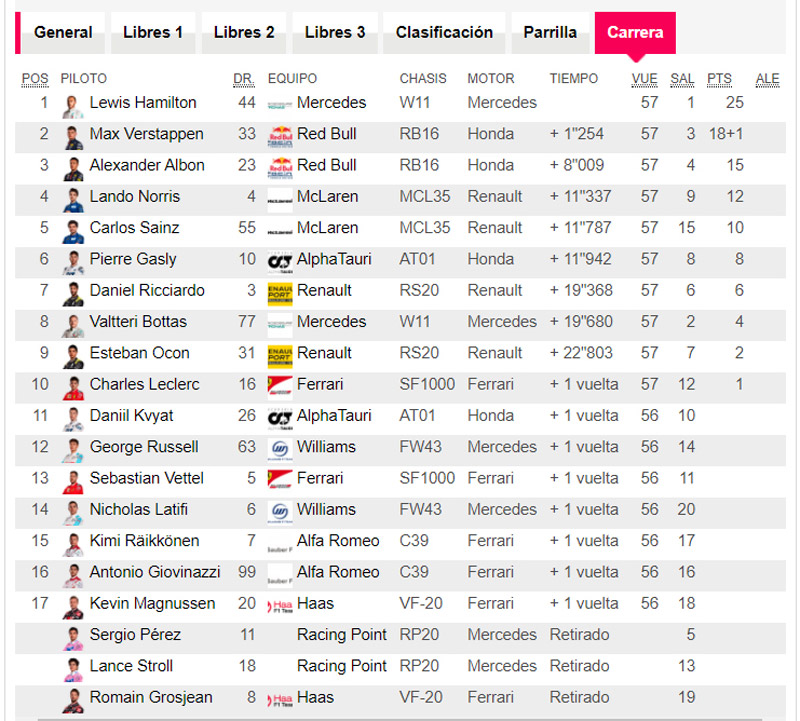Click the POS column header
The width and height of the screenshot is (800, 721).
(35, 79)
